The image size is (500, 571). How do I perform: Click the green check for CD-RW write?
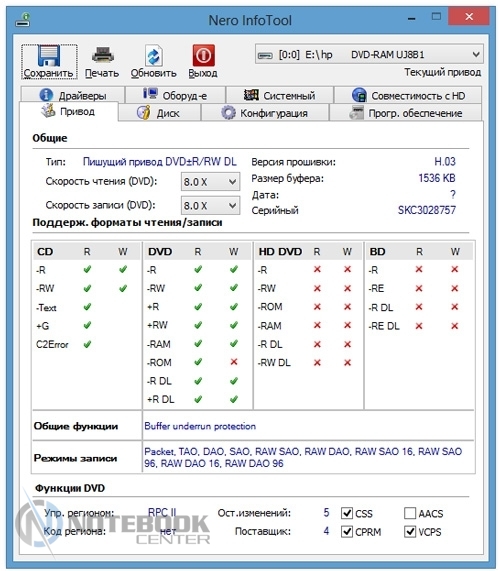pos(123,288)
